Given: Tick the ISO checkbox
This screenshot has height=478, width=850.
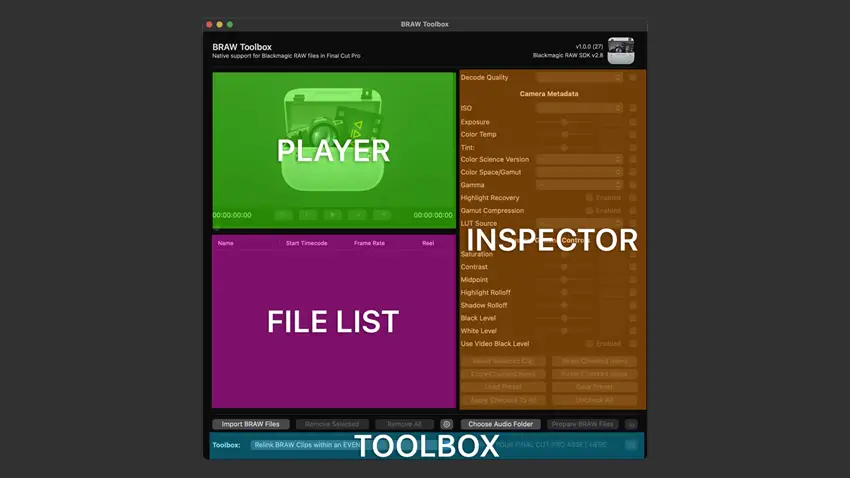Looking at the screenshot, I should (633, 108).
